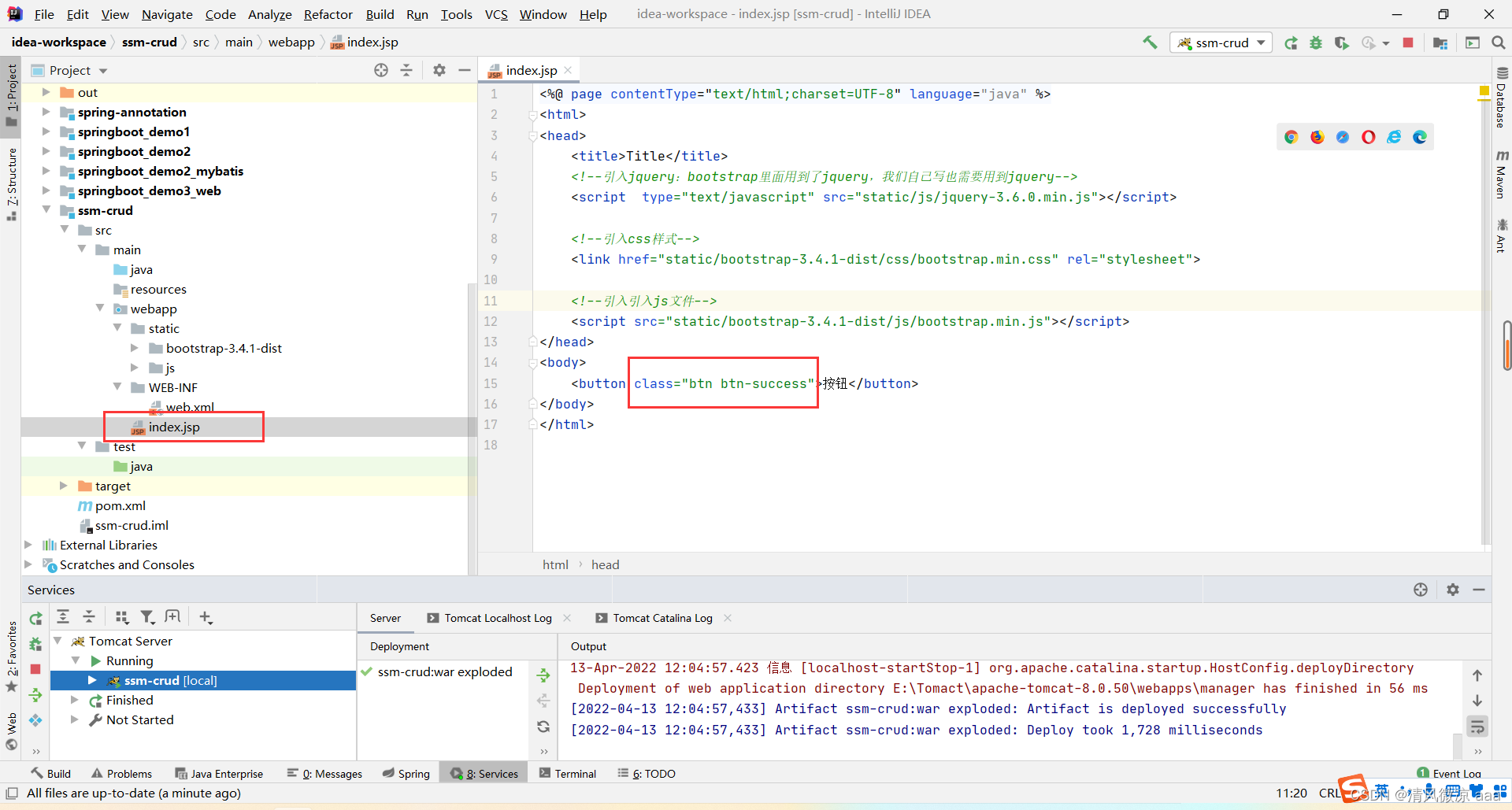Open Project panel settings gear
The height and width of the screenshot is (810, 1512).
pos(439,70)
